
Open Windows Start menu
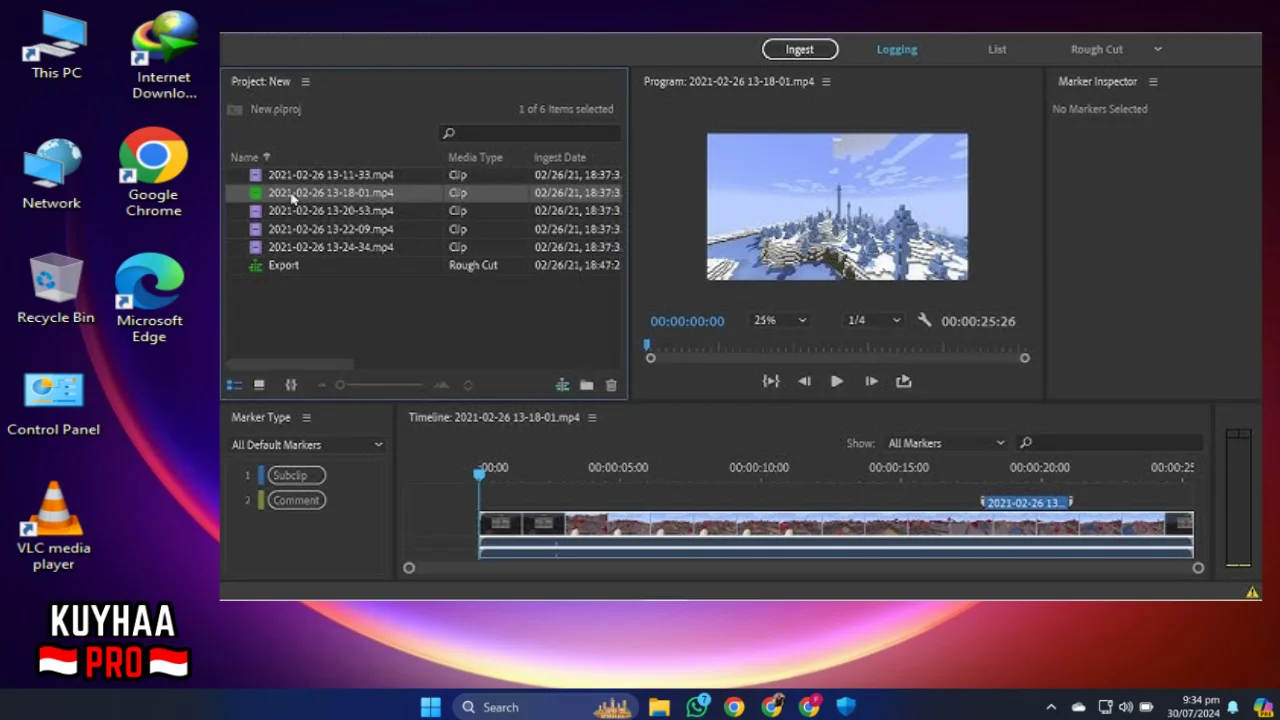point(431,707)
